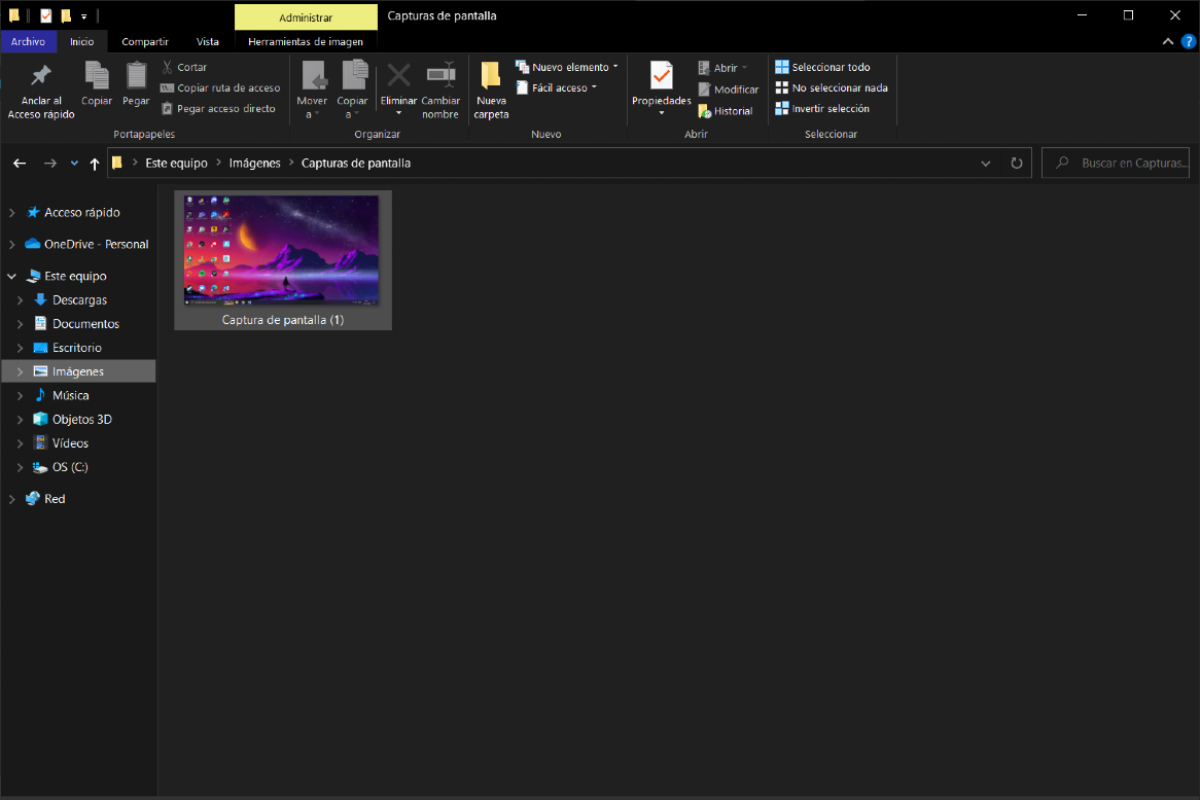Collapse the Este equipo tree entry
1200x800 pixels.
(x=10, y=275)
